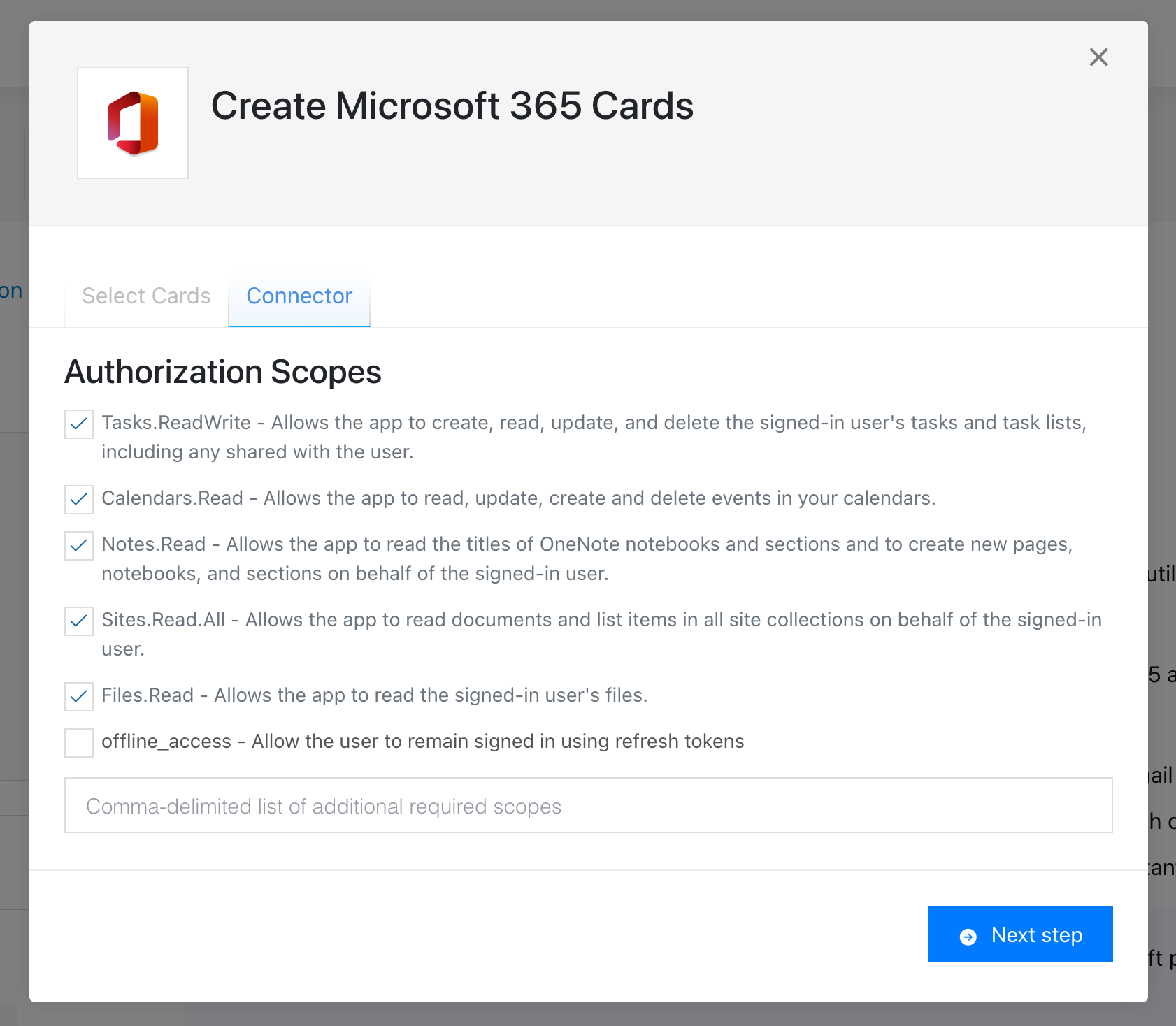Switch to the Select Cards tab

coord(146,296)
